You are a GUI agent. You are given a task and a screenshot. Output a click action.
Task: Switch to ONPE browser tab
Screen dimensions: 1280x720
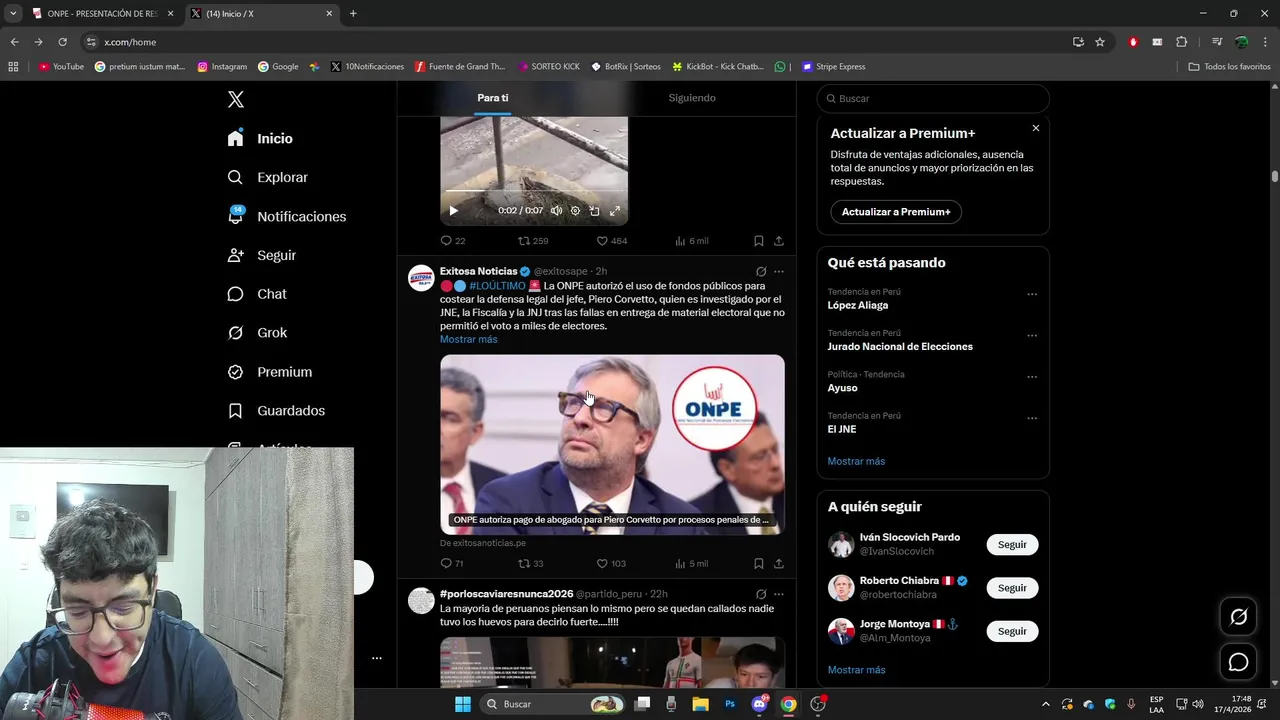click(102, 14)
